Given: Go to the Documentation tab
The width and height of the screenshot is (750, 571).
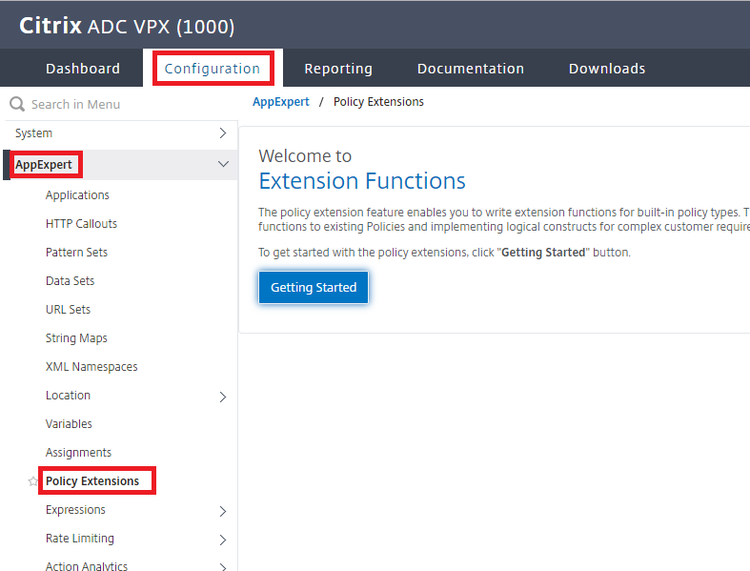Looking at the screenshot, I should [x=470, y=68].
